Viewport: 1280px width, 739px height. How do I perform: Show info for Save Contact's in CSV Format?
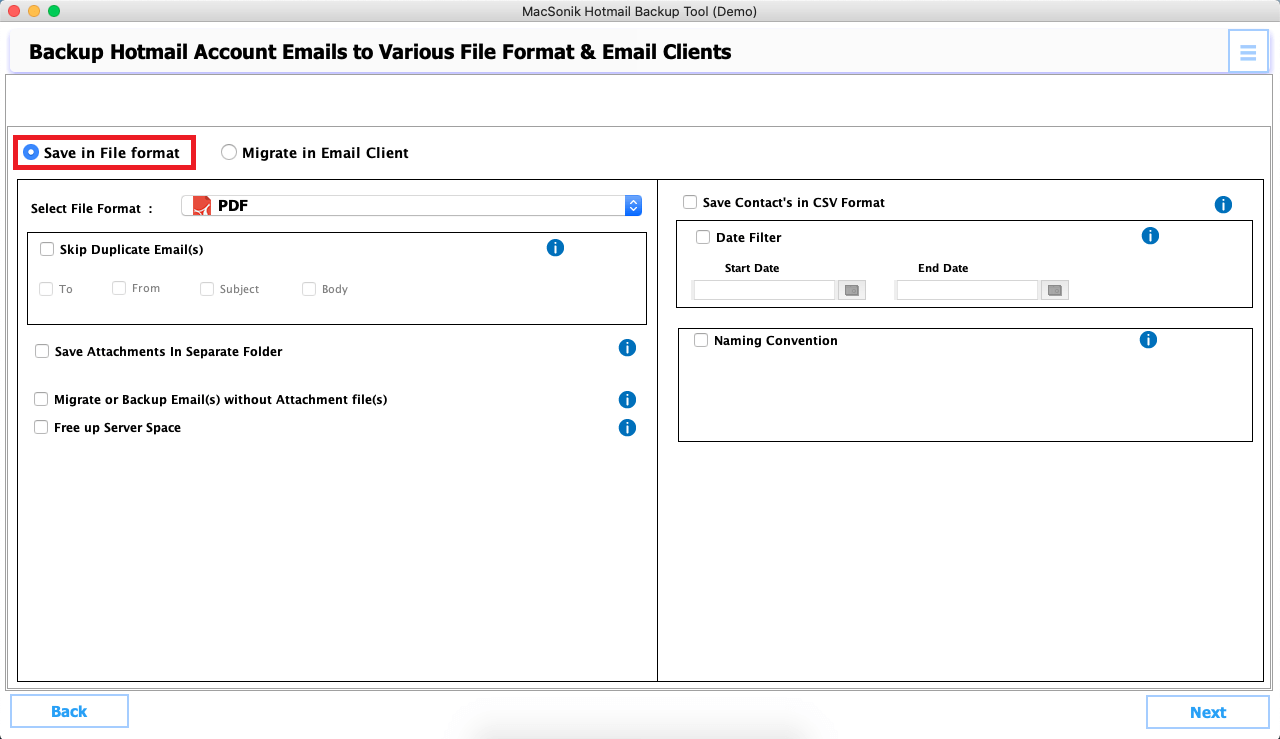point(1223,204)
